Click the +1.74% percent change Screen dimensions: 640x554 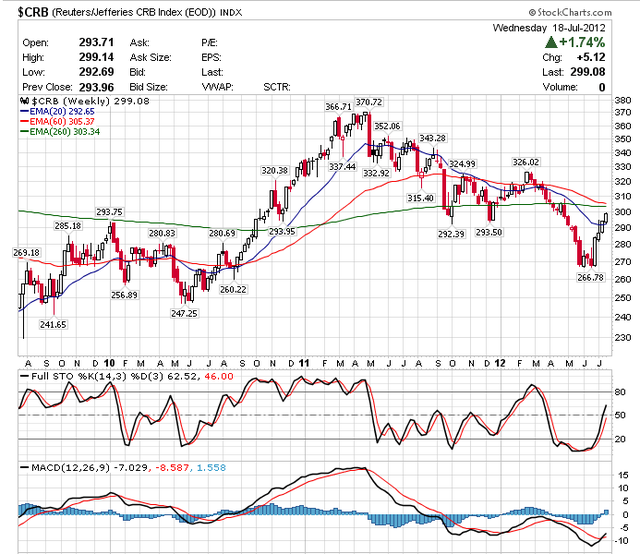point(582,42)
